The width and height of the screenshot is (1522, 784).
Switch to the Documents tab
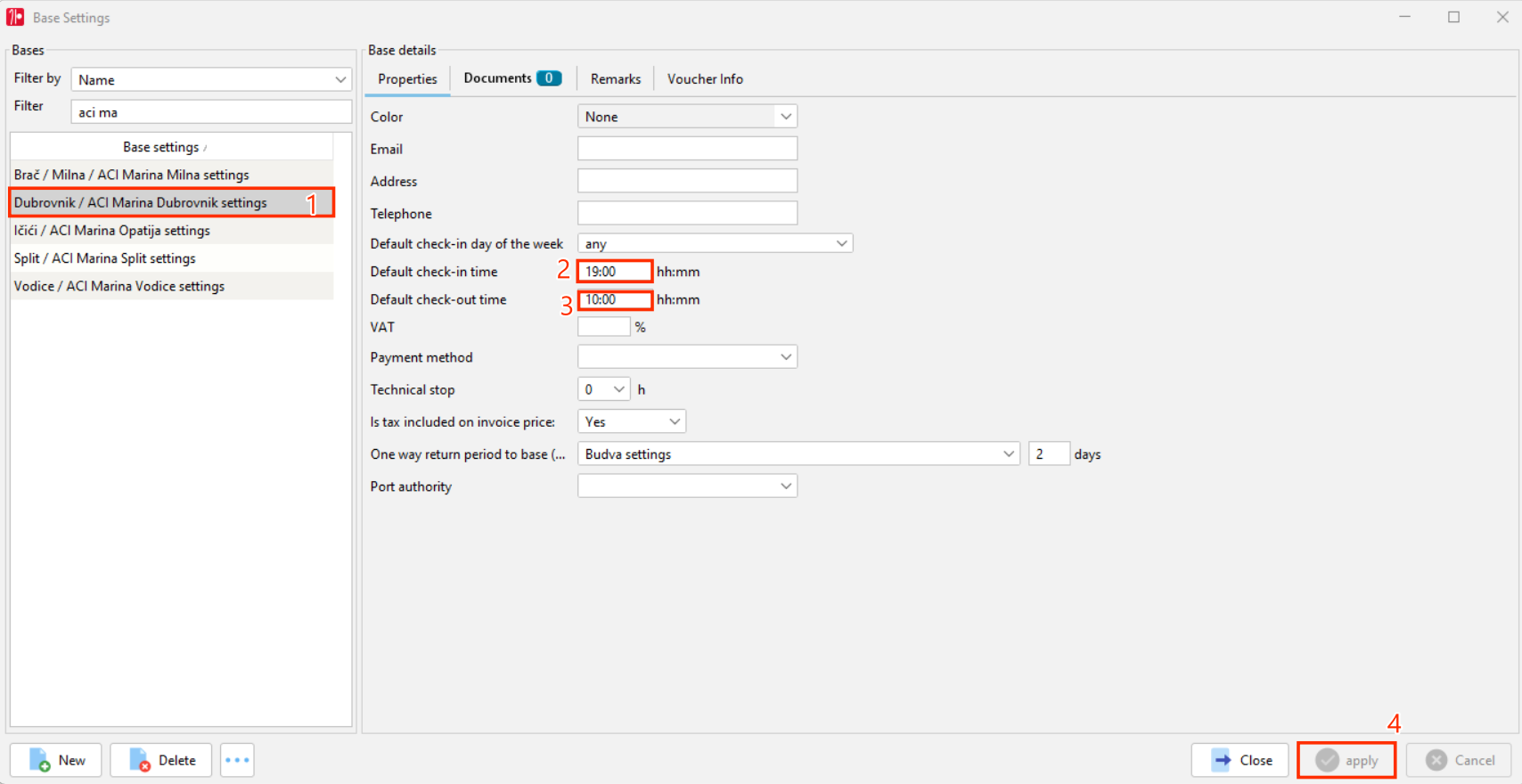tap(512, 78)
